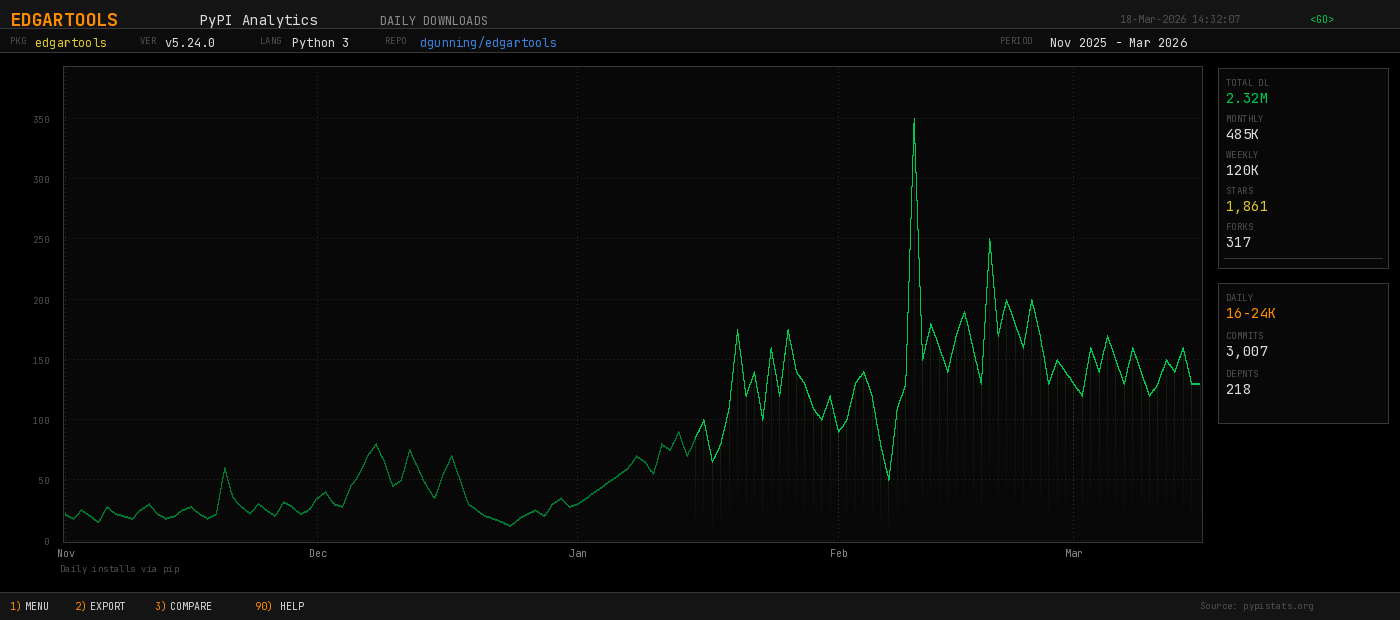
Task: Open the COMPARE function option
Action: pyautogui.click(x=184, y=606)
